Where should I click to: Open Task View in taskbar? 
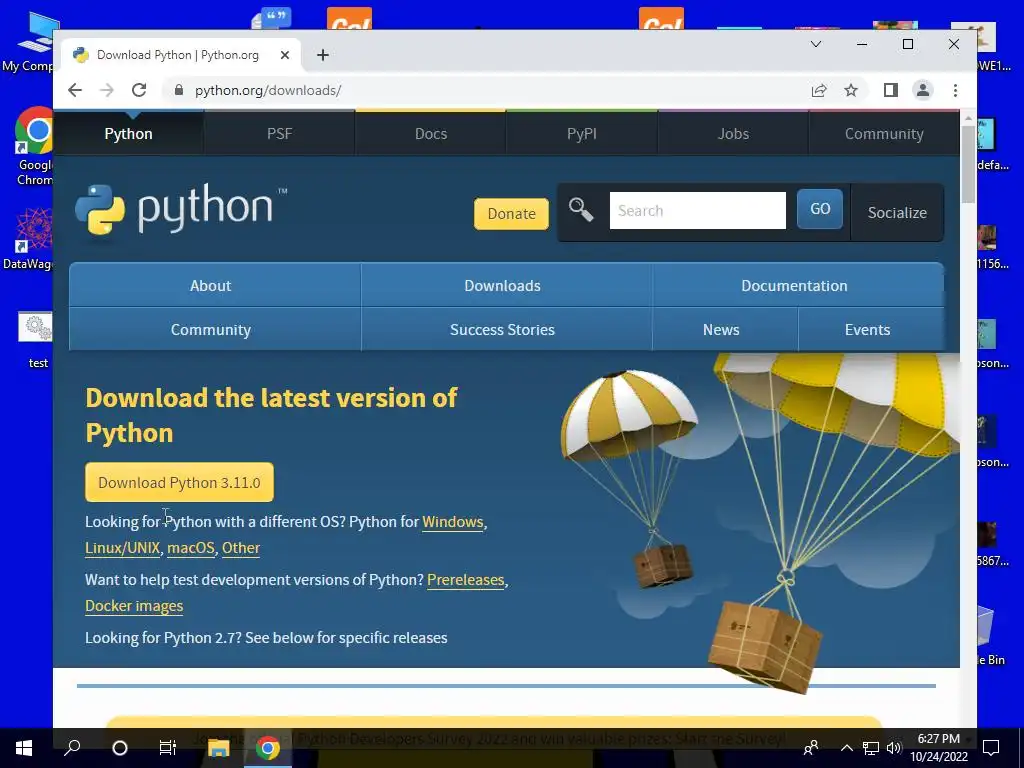click(168, 748)
